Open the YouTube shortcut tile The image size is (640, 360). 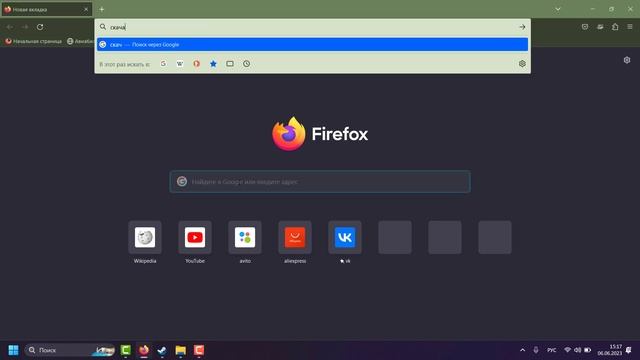195,238
